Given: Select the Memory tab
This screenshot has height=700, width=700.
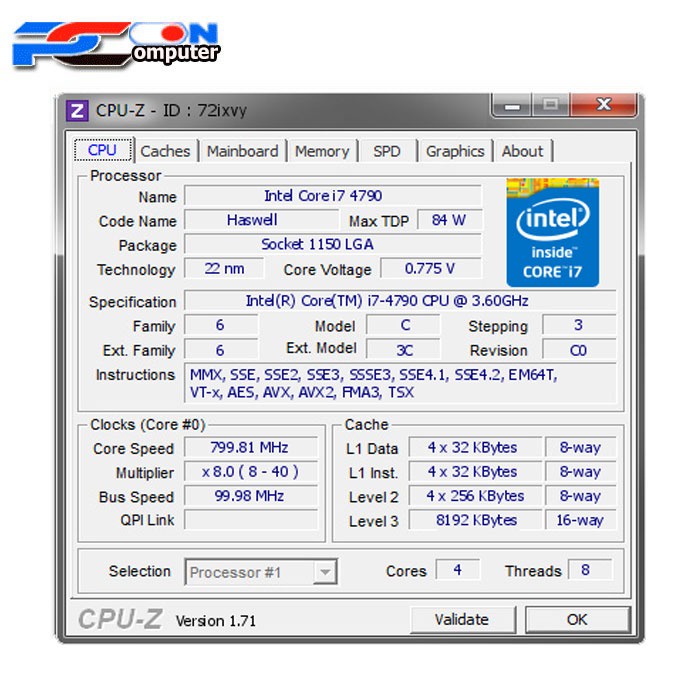Looking at the screenshot, I should coord(322,151).
